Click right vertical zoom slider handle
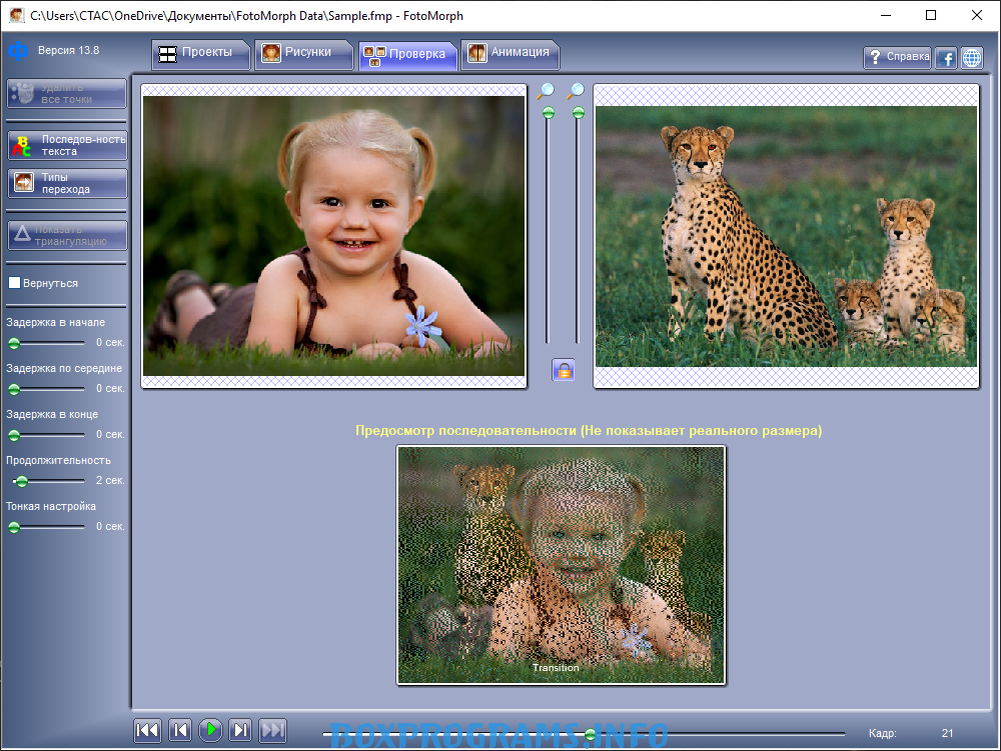1001x751 pixels. pos(578,113)
